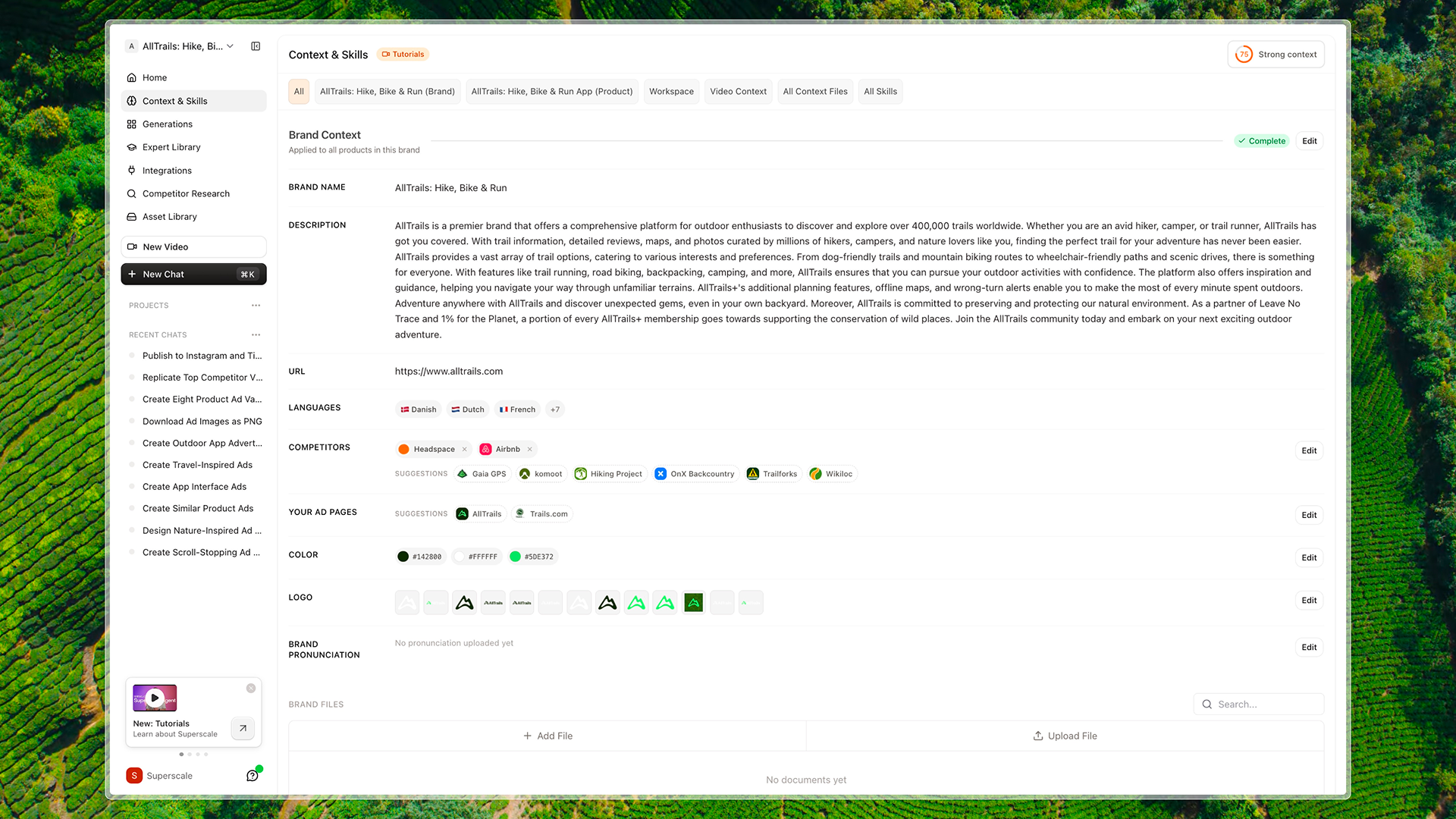
Task: Add Hiking Project competitor suggestion
Action: coord(609,474)
